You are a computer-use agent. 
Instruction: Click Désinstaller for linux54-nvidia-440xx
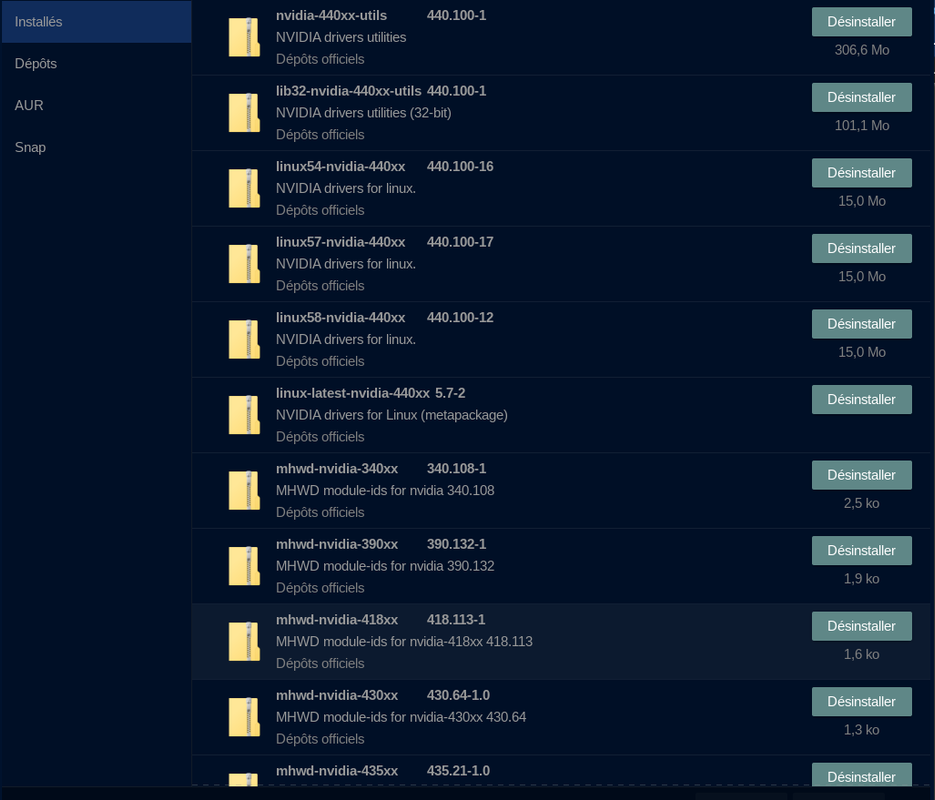[x=862, y=173]
